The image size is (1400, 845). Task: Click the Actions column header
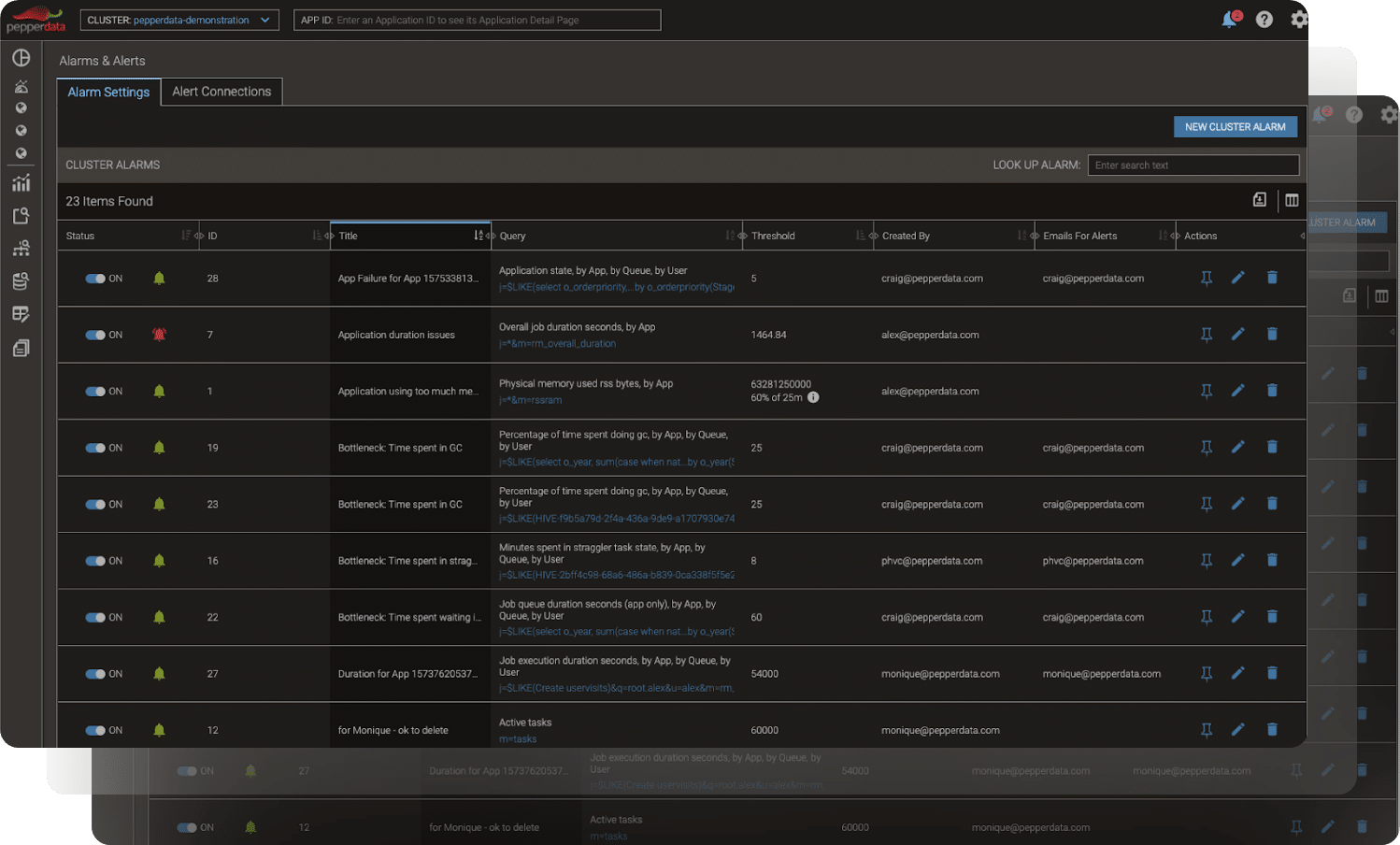(x=1200, y=236)
